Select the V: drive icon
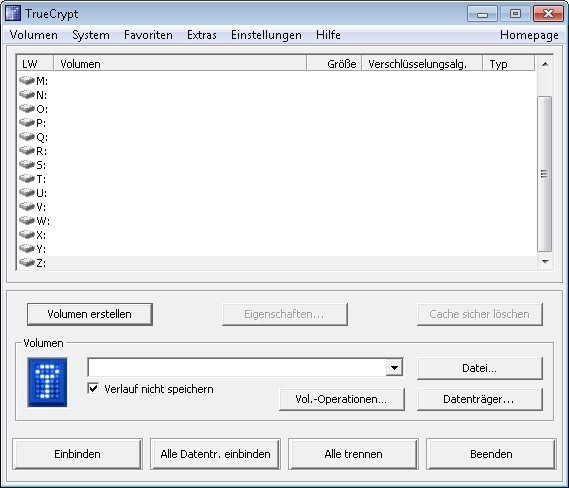 [x=27, y=206]
